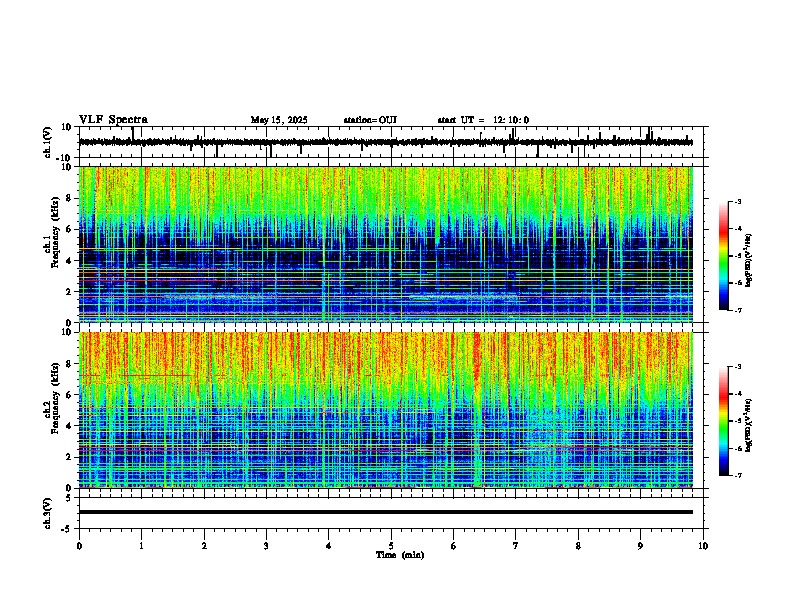Click the flat ch.3 voltage trace line
The width and height of the screenshot is (792, 612).
pos(385,512)
